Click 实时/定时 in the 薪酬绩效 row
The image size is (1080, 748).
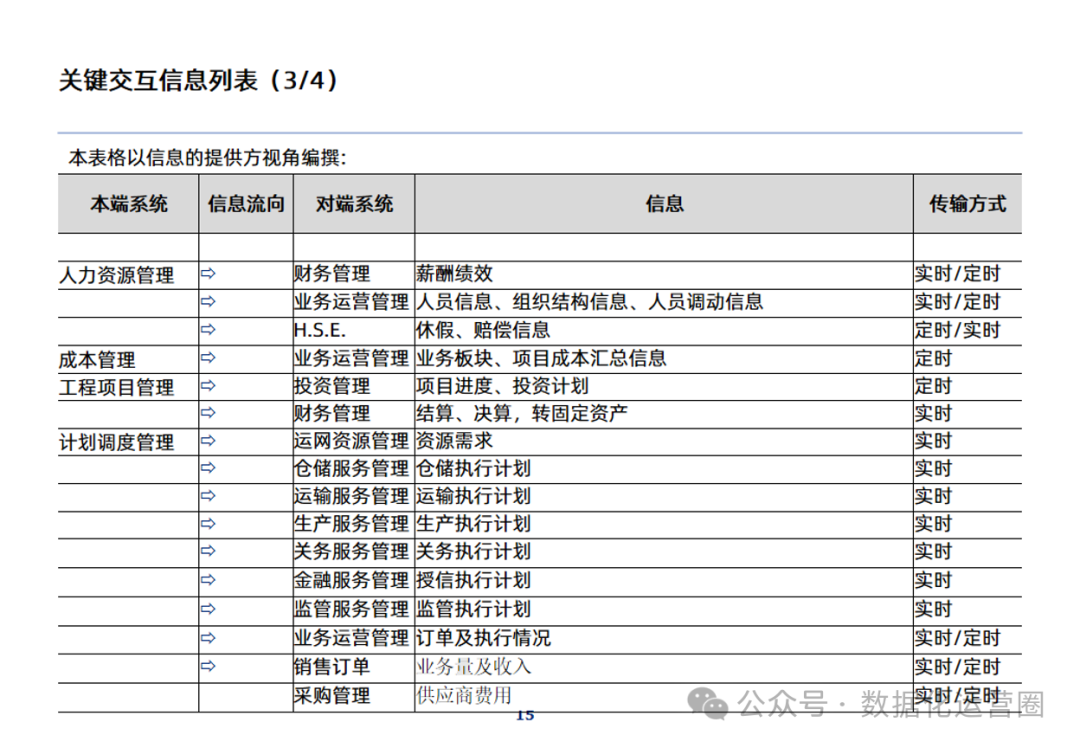coord(957,273)
